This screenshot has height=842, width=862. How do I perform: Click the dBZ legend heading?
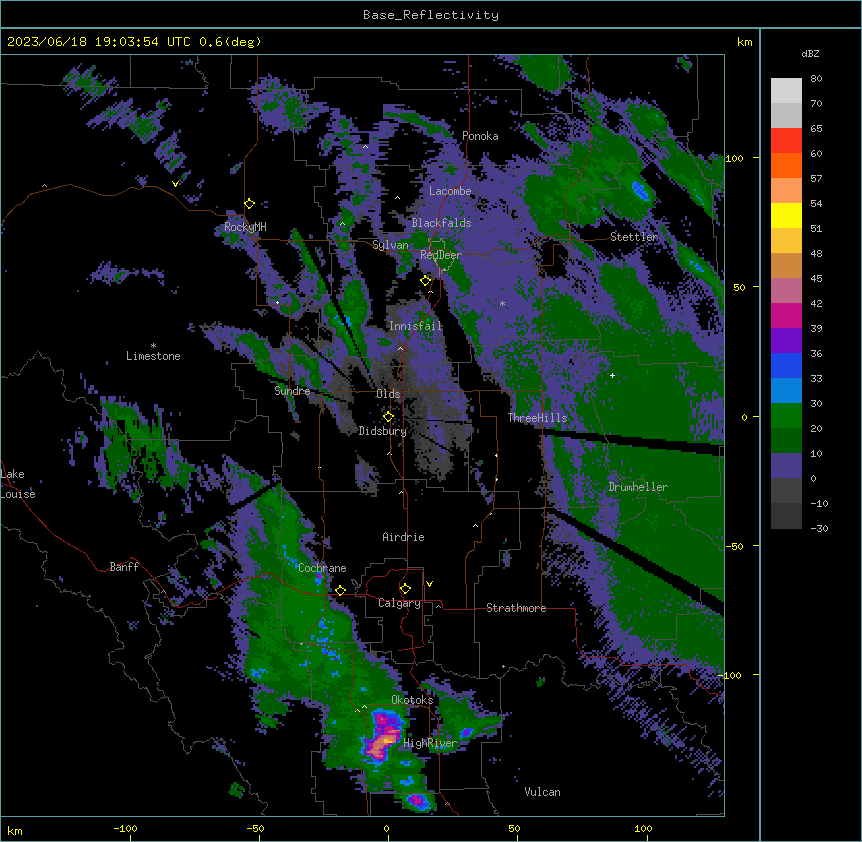(810, 54)
